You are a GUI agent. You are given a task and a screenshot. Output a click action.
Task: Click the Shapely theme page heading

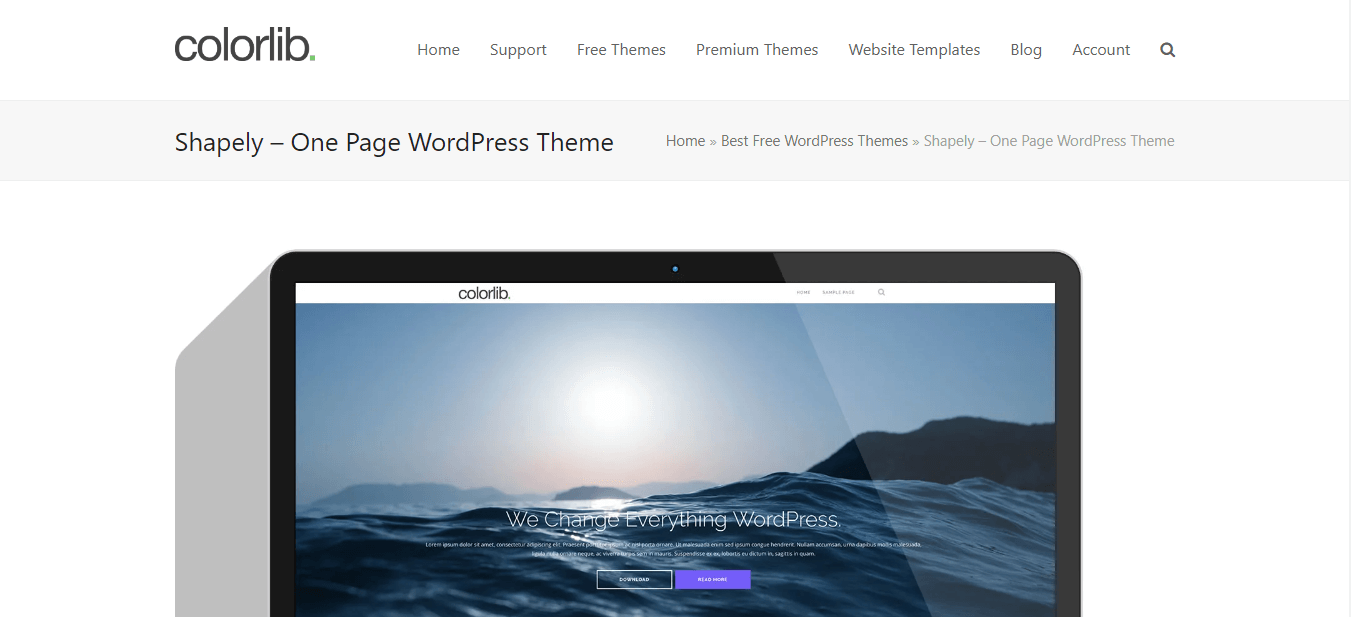[393, 142]
